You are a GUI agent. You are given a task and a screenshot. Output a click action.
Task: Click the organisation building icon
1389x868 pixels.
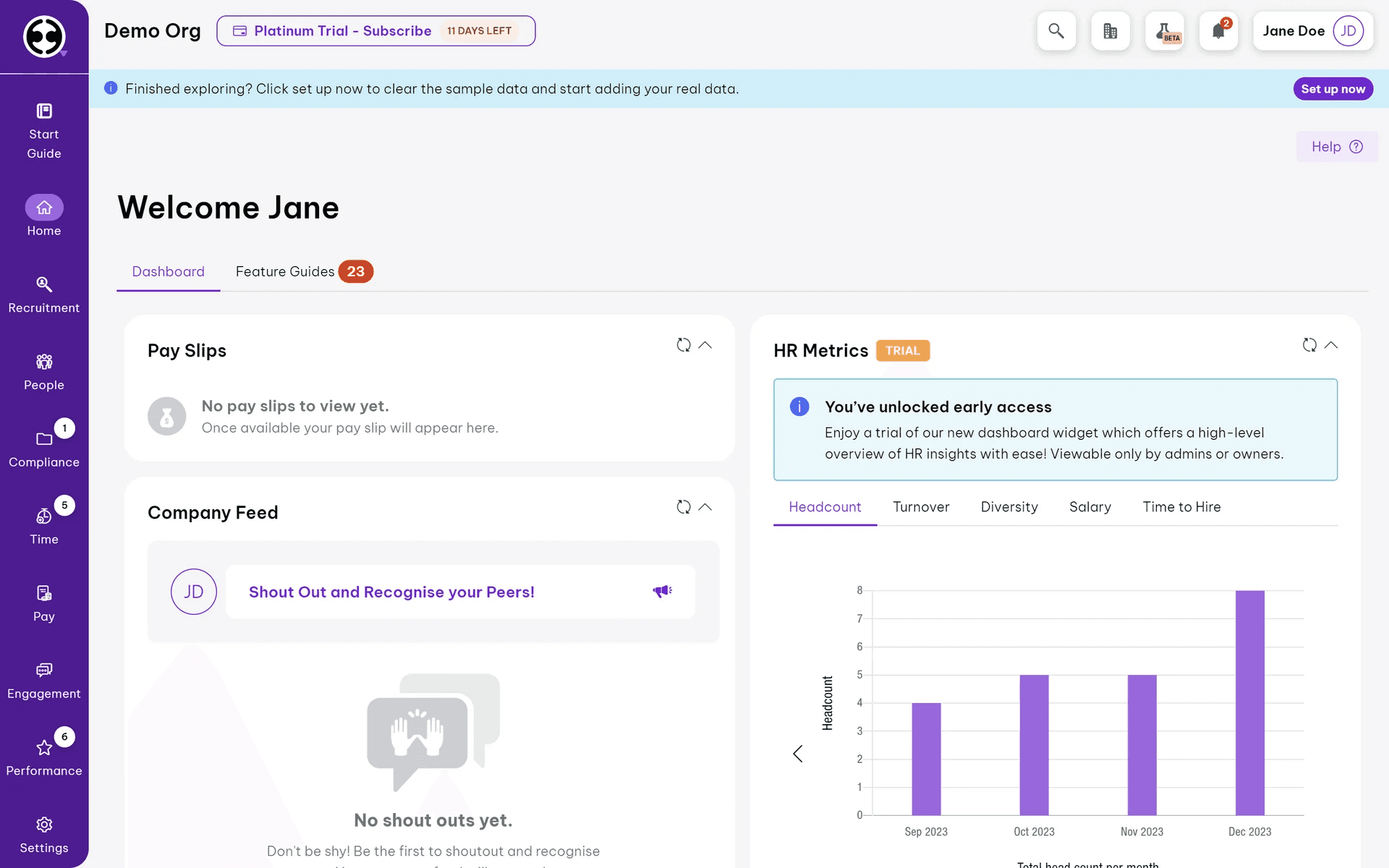pos(1110,31)
